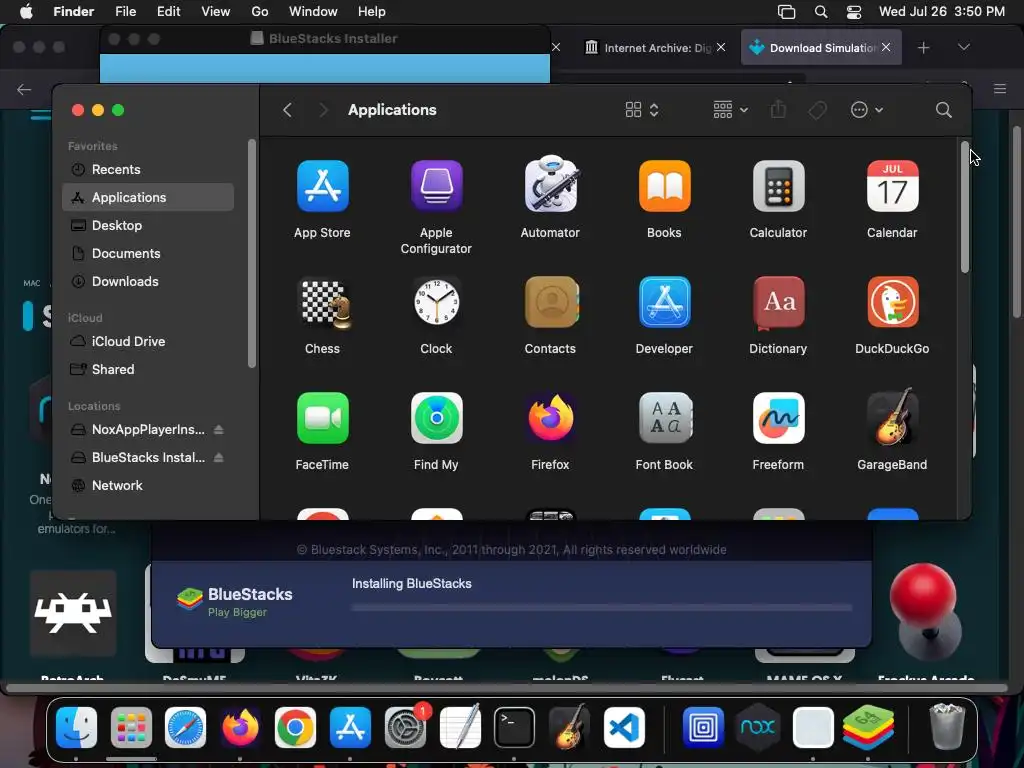Image resolution: width=1024 pixels, height=768 pixels.
Task: Select the Contacts app icon
Action: pos(552,302)
